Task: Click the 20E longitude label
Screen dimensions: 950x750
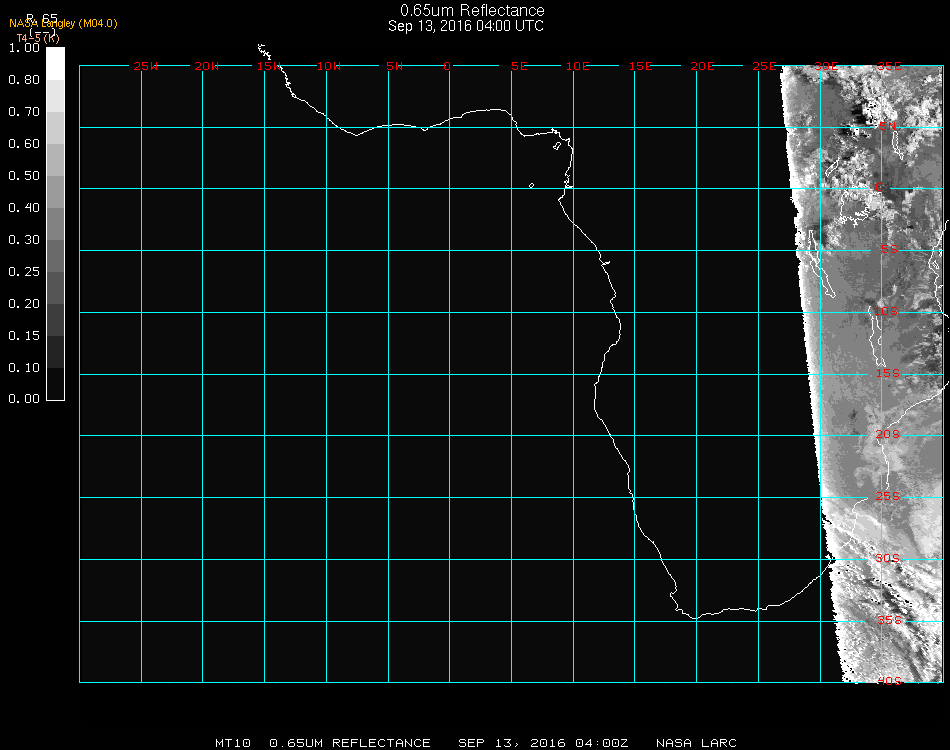Action: point(702,66)
